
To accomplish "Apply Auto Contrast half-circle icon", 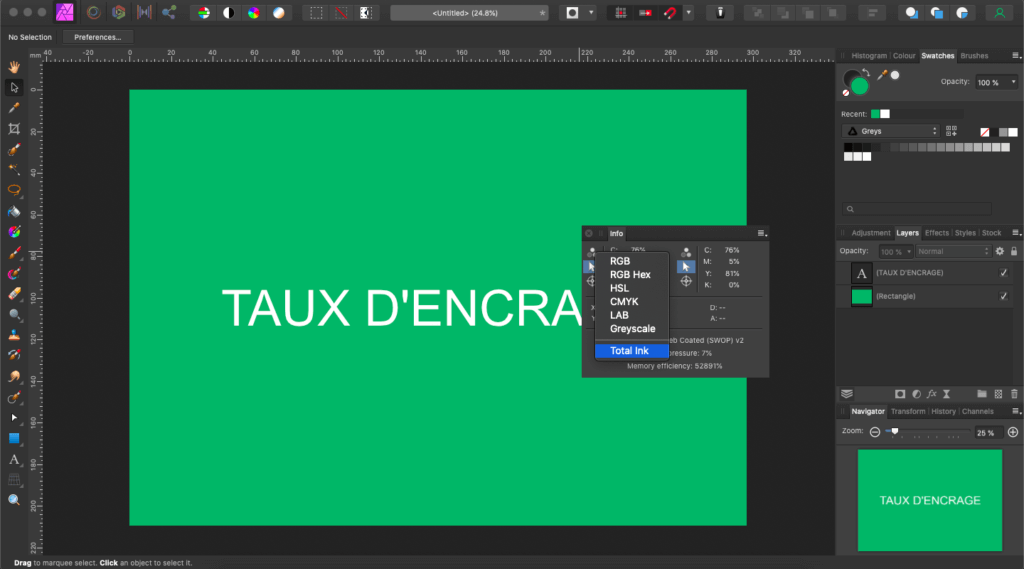I will [229, 13].
